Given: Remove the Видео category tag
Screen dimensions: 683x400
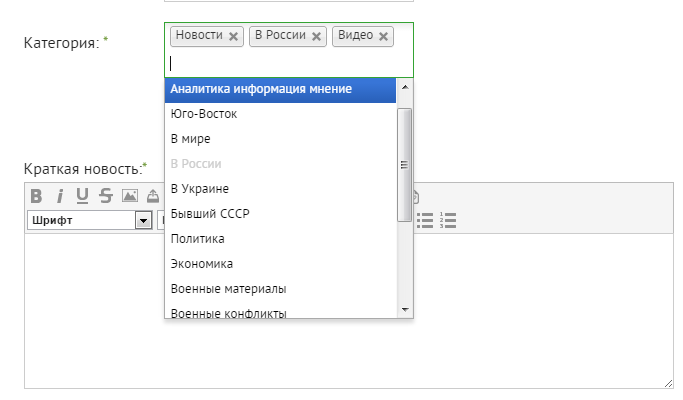Looking at the screenshot, I should click(x=384, y=36).
